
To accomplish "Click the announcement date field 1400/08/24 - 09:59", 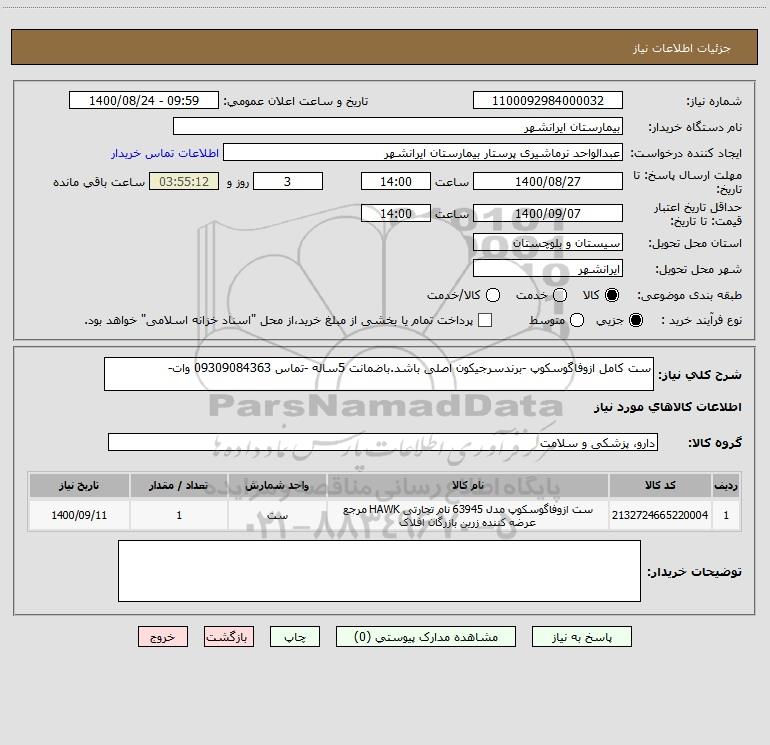I will click(144, 100).
